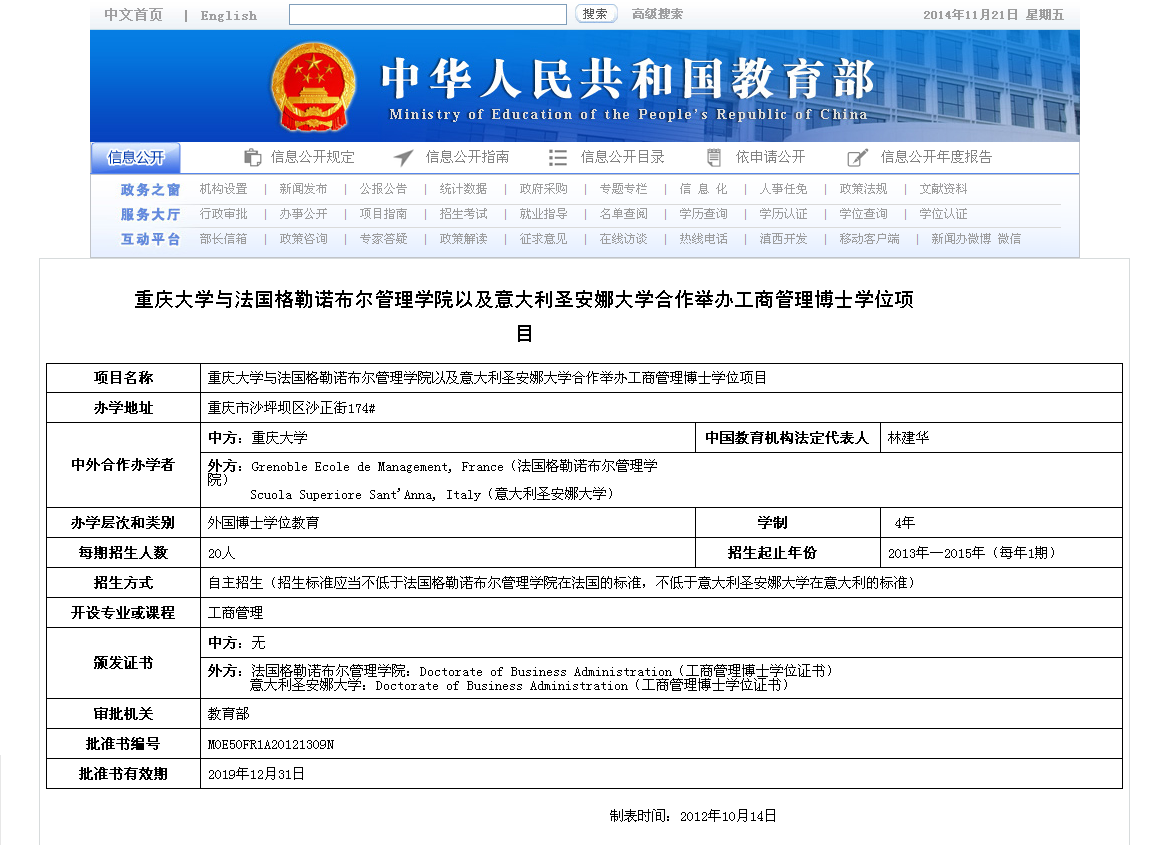Open 文献资料 link
This screenshot has height=845, width=1171.
pyautogui.click(x=943, y=189)
